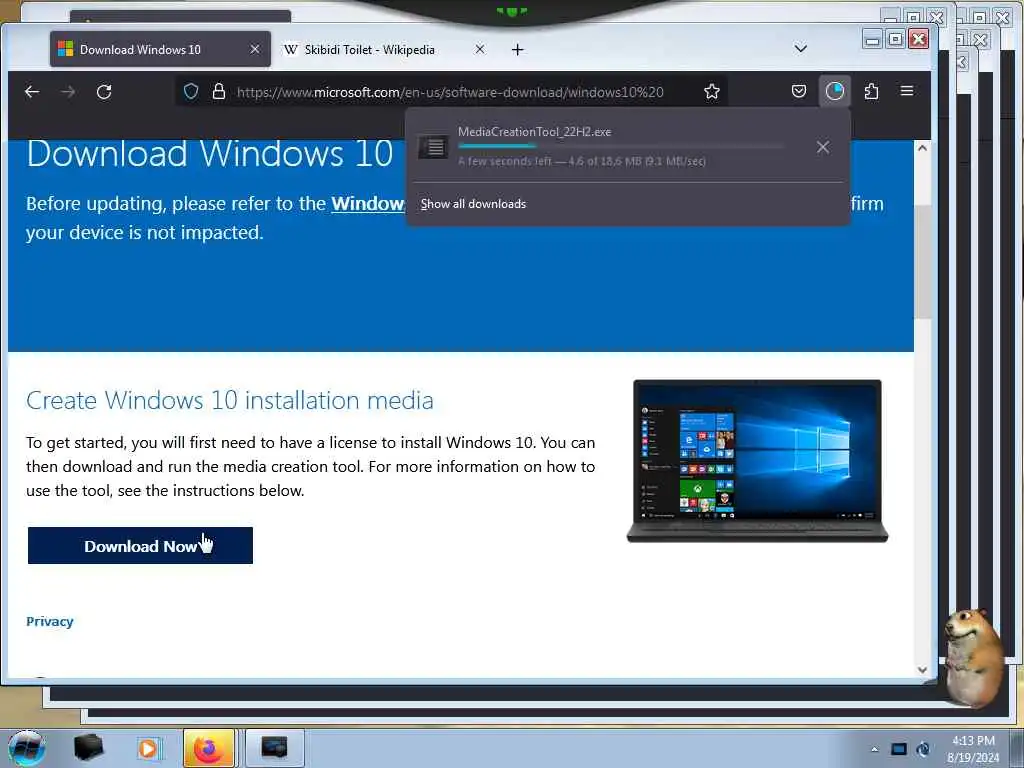Minimize the front Firefox window

click(x=872, y=40)
